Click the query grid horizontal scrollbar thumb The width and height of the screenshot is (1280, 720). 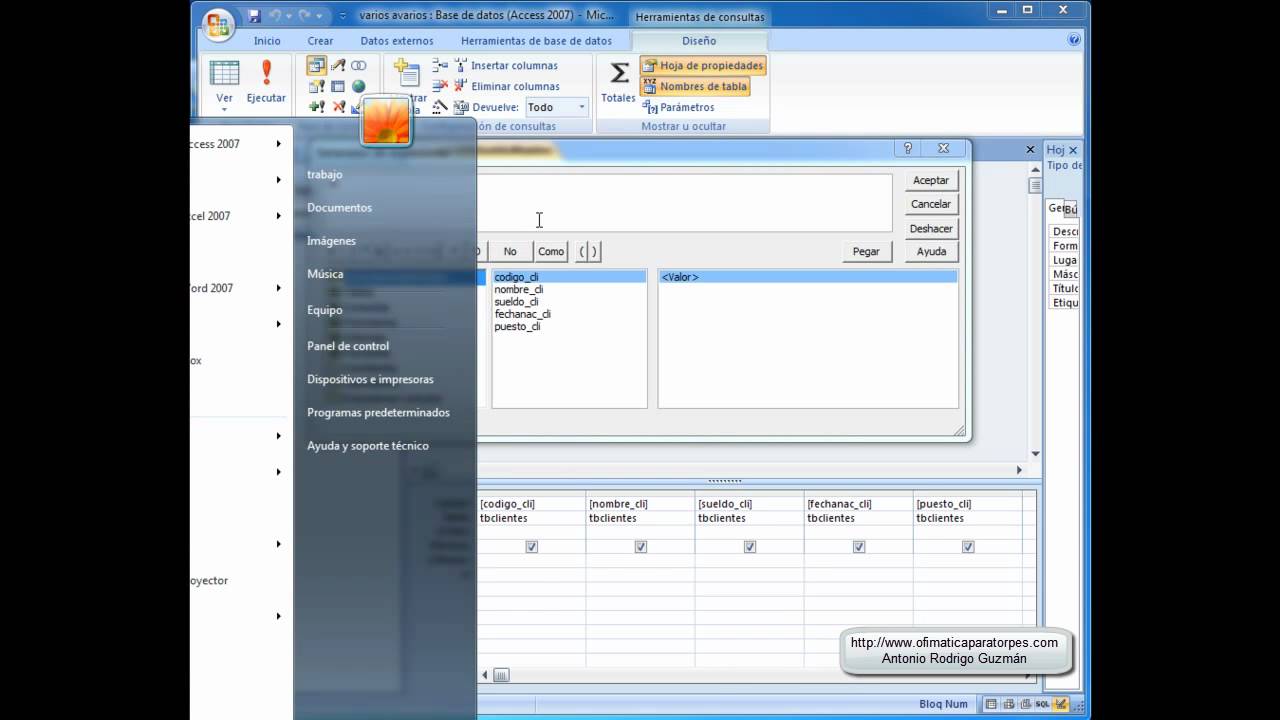(501, 675)
